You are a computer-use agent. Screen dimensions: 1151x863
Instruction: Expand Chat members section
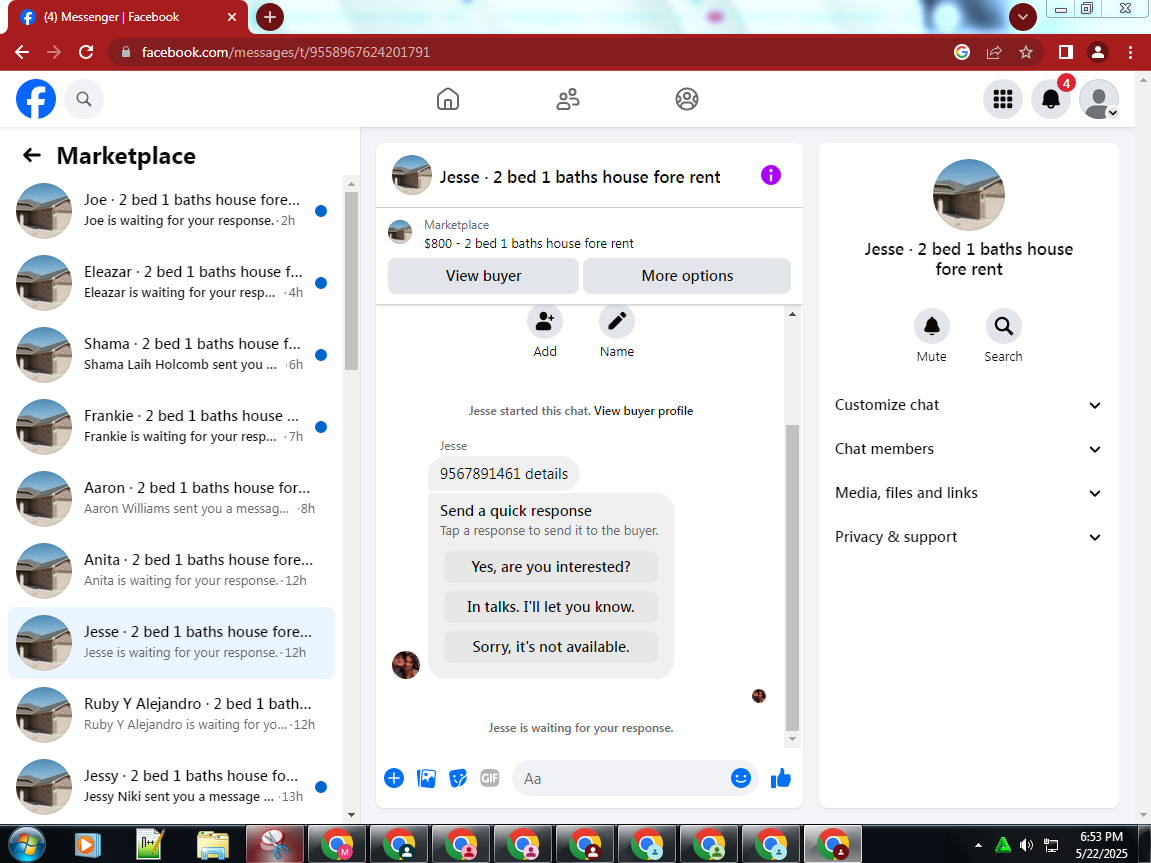[968, 449]
